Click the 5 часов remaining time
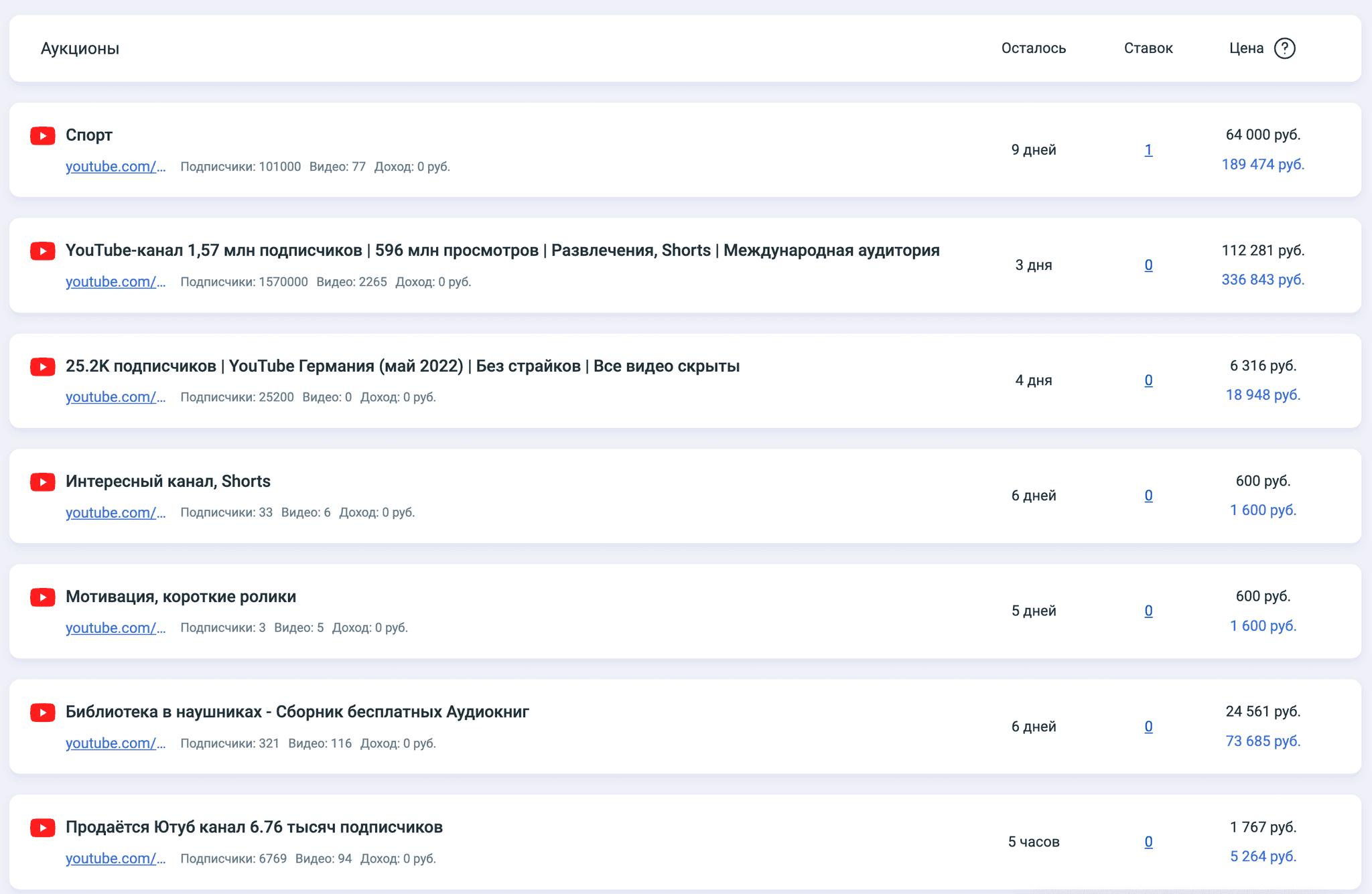This screenshot has width=1372, height=894. [x=1034, y=842]
